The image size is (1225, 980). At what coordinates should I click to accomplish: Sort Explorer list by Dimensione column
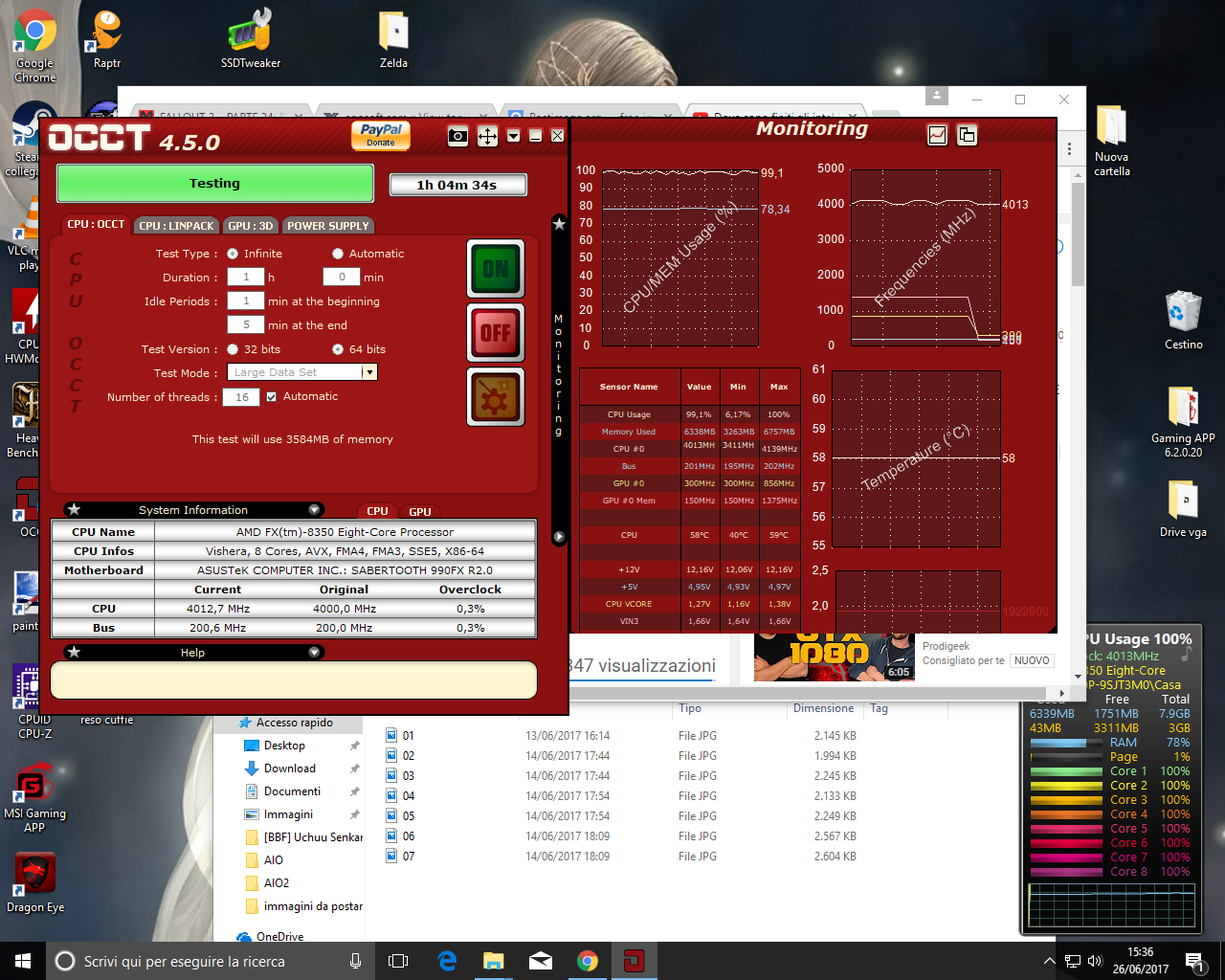coord(823,708)
